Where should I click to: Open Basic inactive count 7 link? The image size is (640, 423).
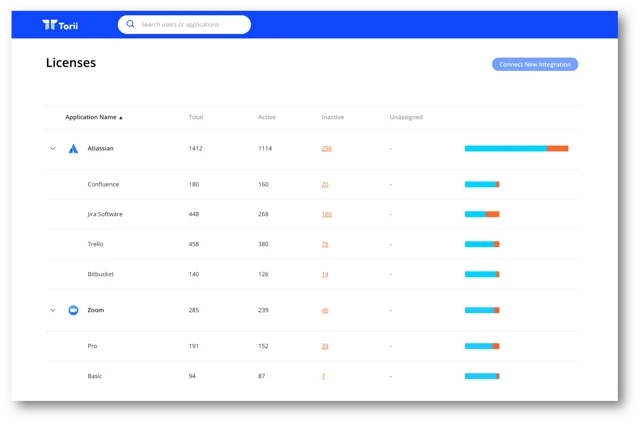tap(323, 376)
